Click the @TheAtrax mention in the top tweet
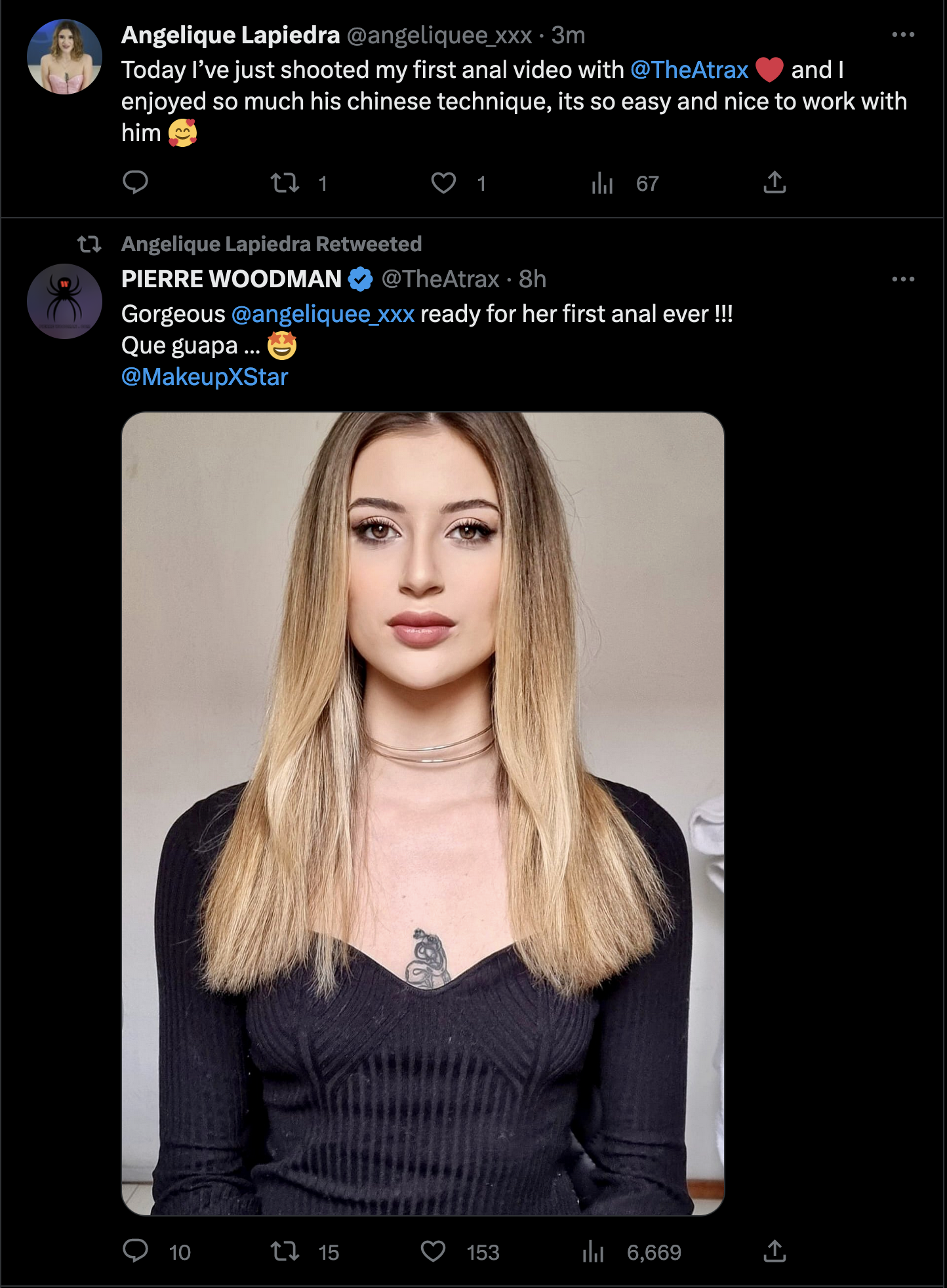 (x=689, y=70)
